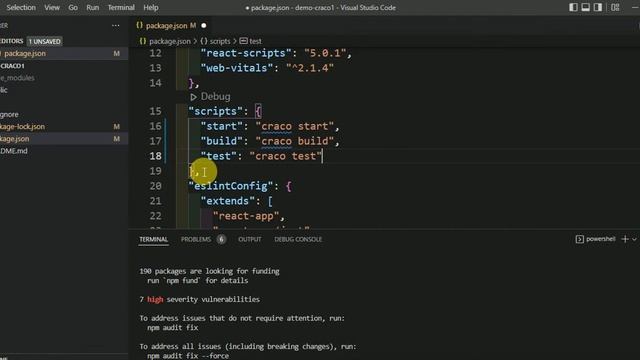Open the Selection menu
This screenshot has width=640, height=360.
pyautogui.click(x=21, y=7)
